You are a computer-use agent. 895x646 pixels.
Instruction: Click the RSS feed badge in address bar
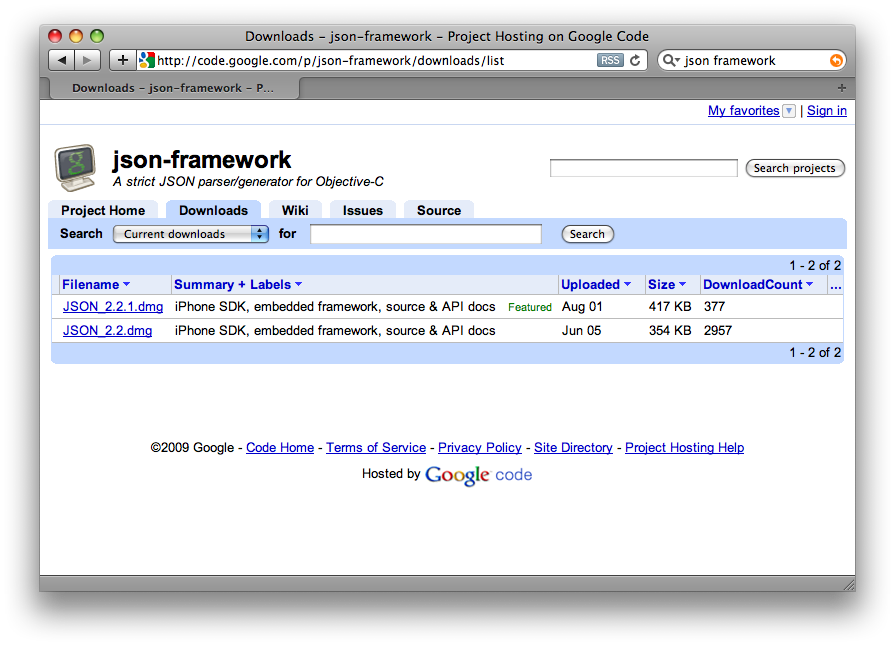coord(610,60)
